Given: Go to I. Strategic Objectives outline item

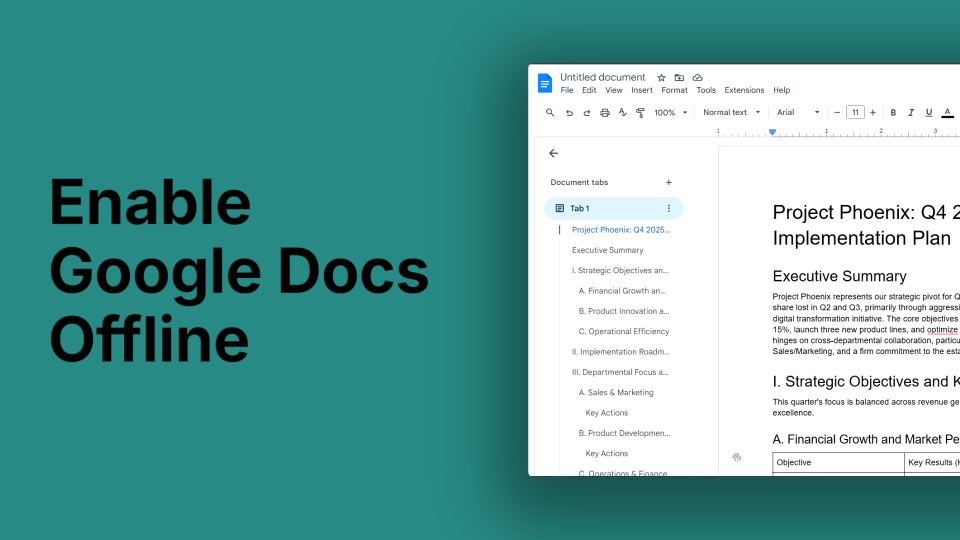Looking at the screenshot, I should coord(620,270).
